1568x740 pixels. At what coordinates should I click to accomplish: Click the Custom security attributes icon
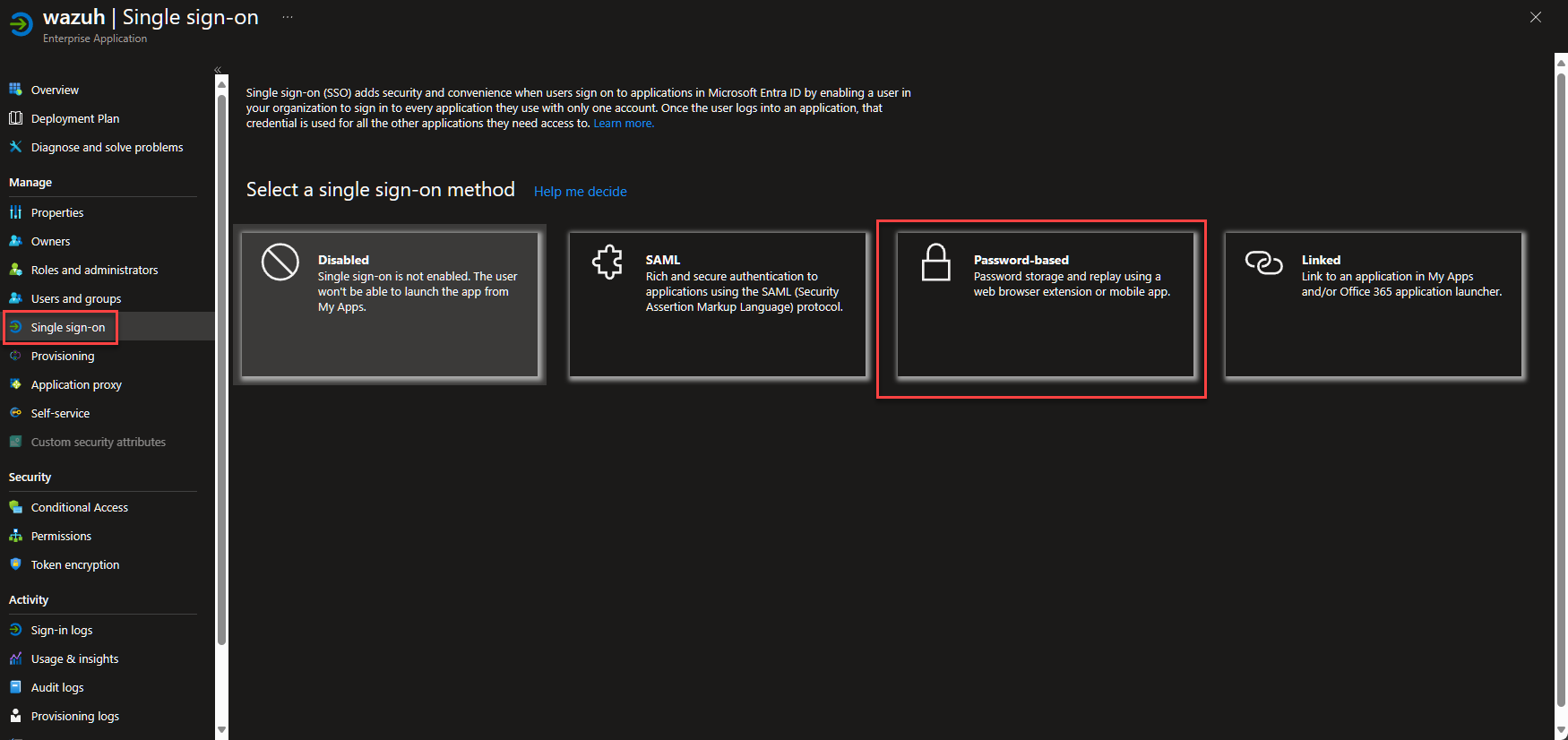[x=15, y=442]
